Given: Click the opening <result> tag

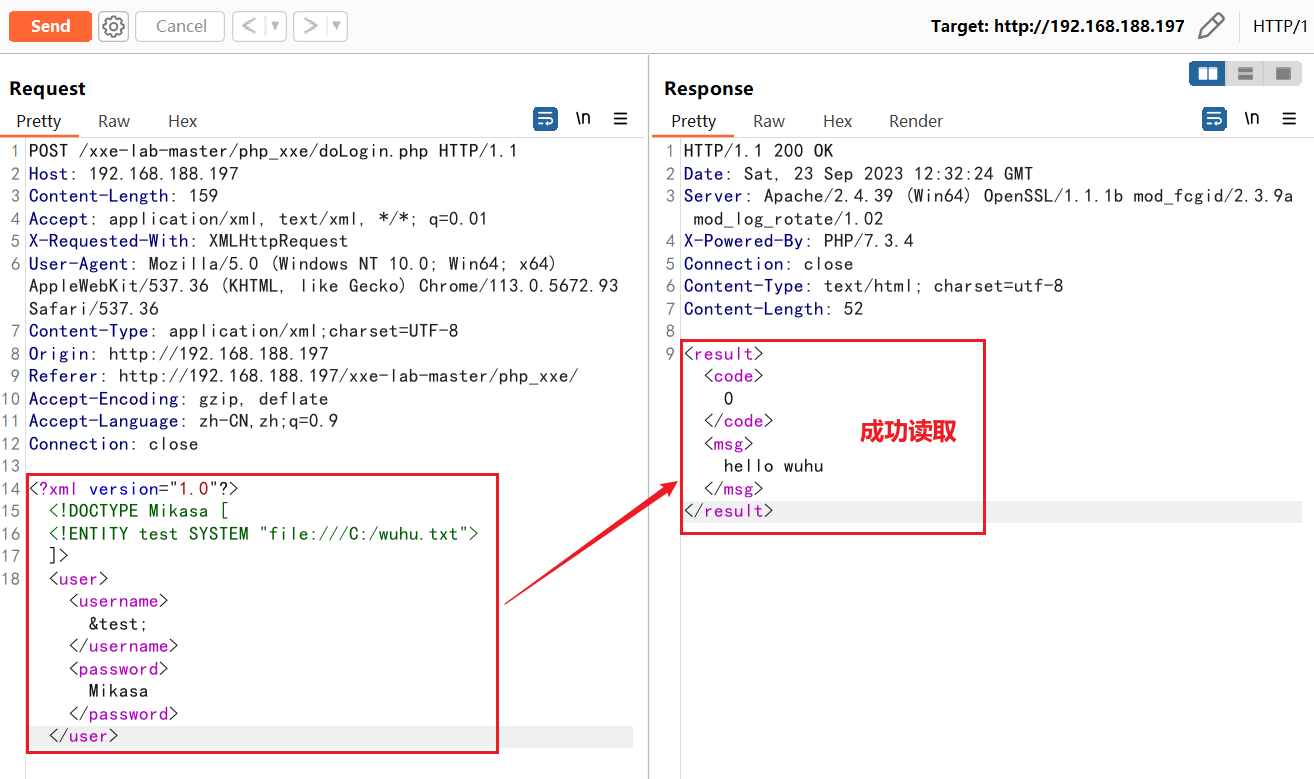Looking at the screenshot, I should pyautogui.click(x=723, y=354).
